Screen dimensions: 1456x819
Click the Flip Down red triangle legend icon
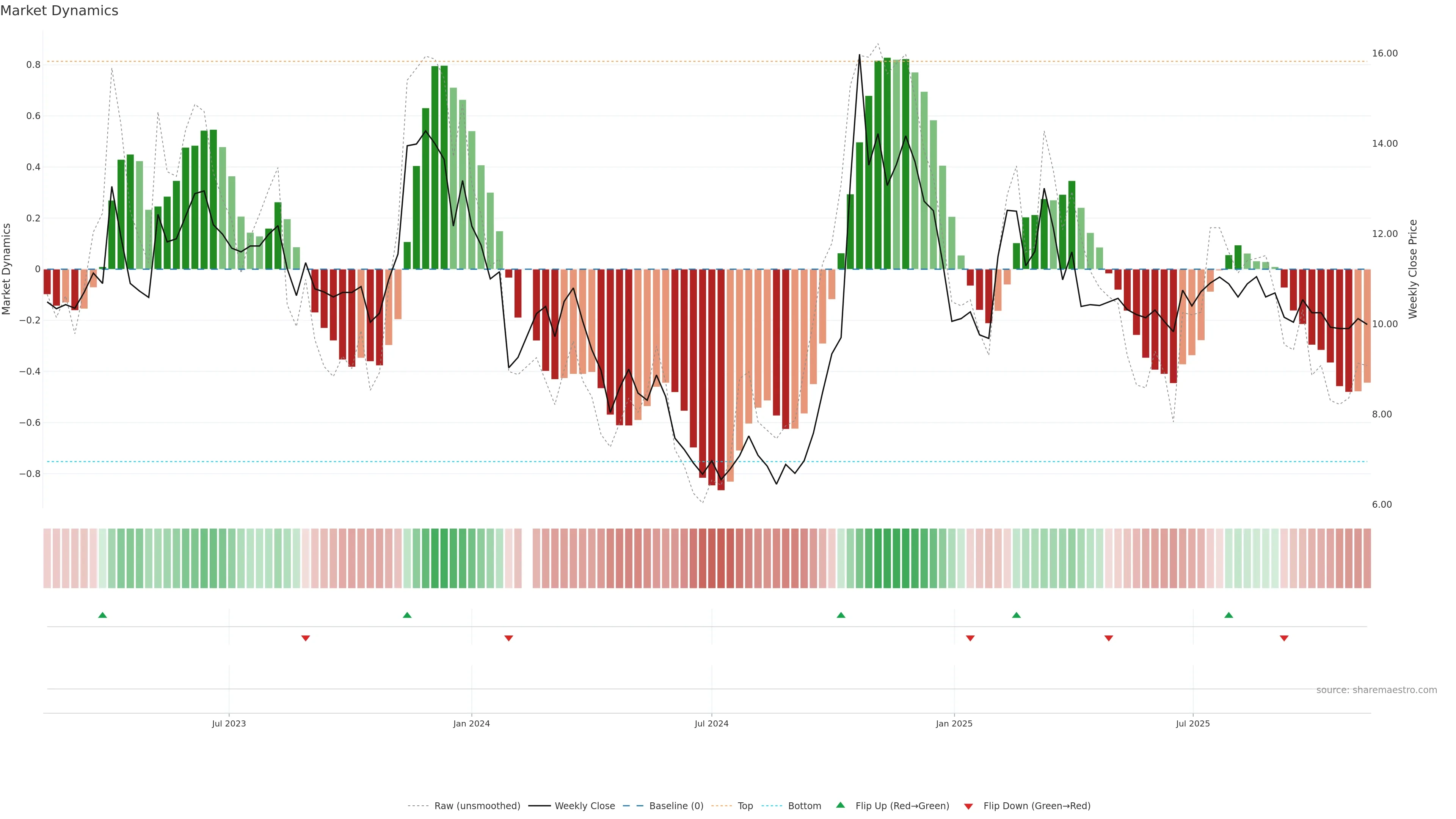point(968,806)
